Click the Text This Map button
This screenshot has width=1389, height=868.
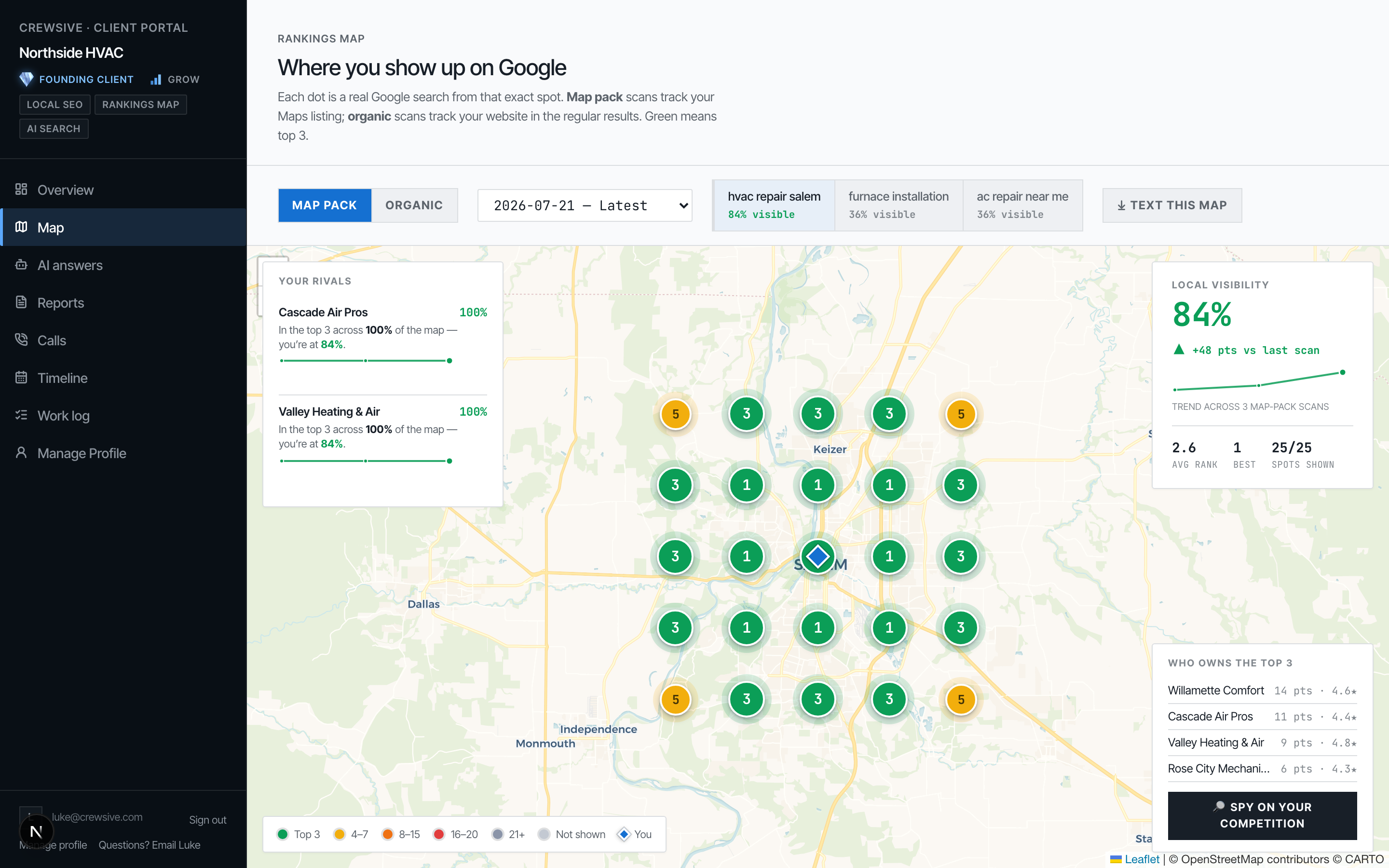point(1172,205)
